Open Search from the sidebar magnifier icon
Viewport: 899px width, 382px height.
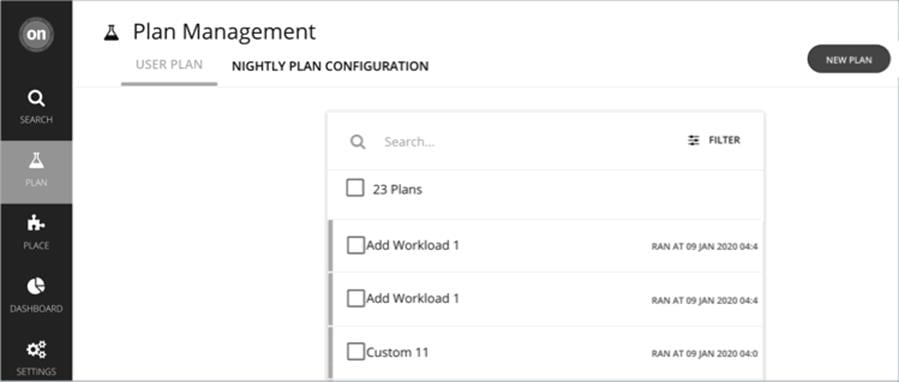pos(36,99)
